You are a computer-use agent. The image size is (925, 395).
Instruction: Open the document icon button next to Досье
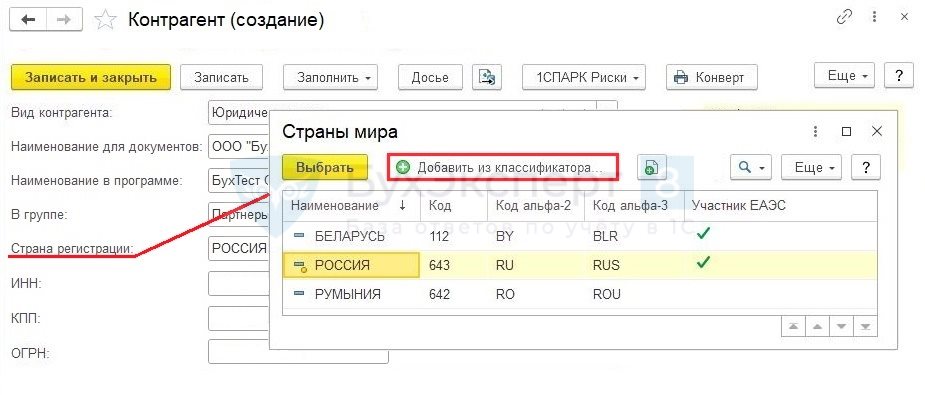pyautogui.click(x=487, y=77)
